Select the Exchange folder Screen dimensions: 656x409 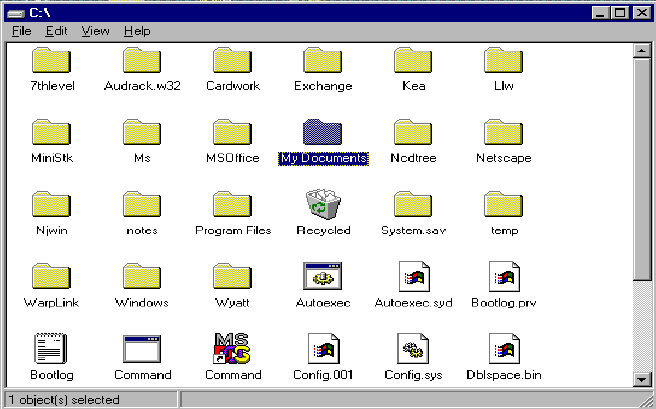coord(323,60)
